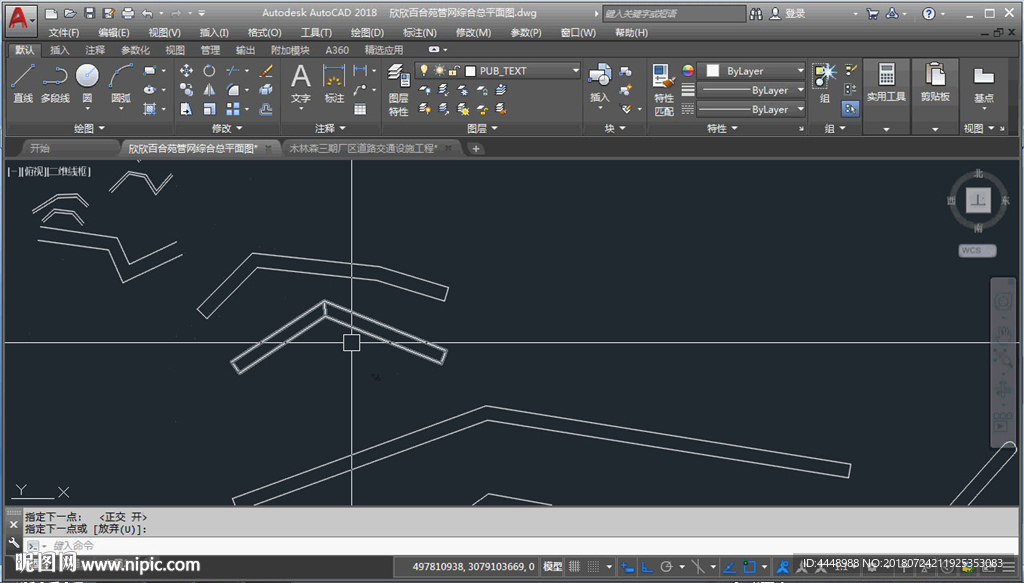Toggle grid display in status bar
1024x583 pixels.
point(574,566)
